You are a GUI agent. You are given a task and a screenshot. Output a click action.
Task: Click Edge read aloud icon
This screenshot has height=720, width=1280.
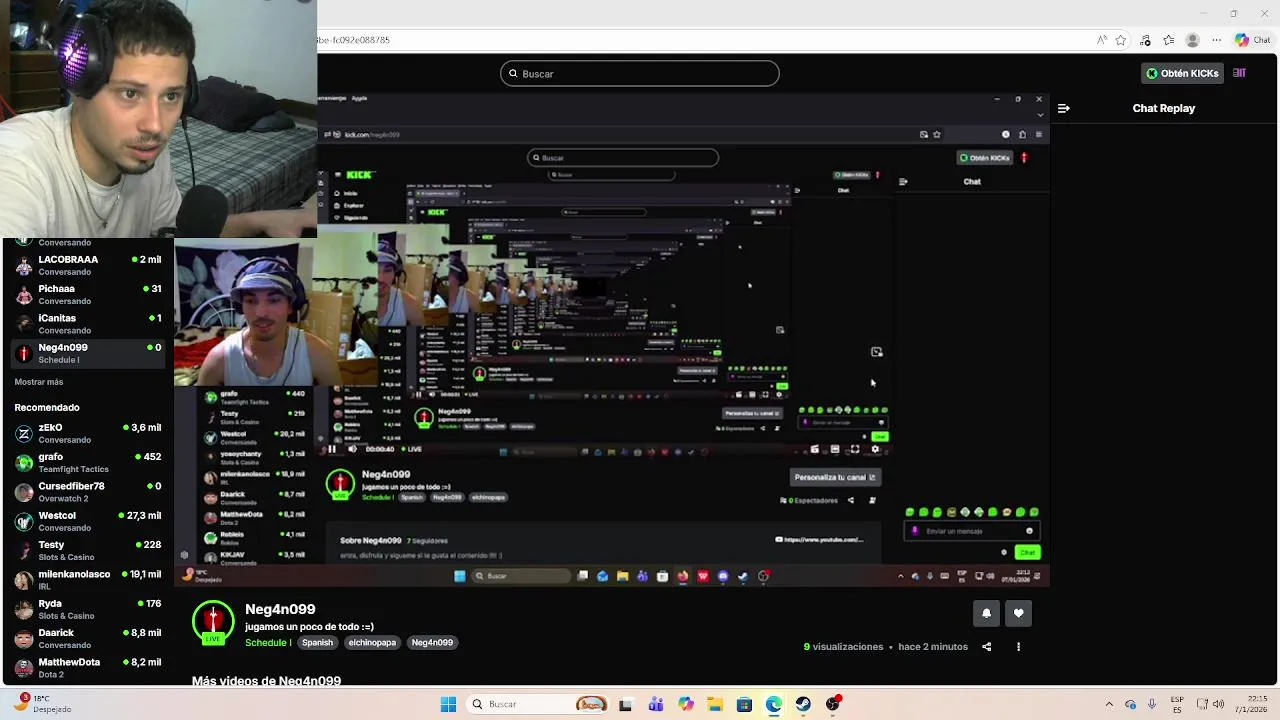coord(1102,40)
